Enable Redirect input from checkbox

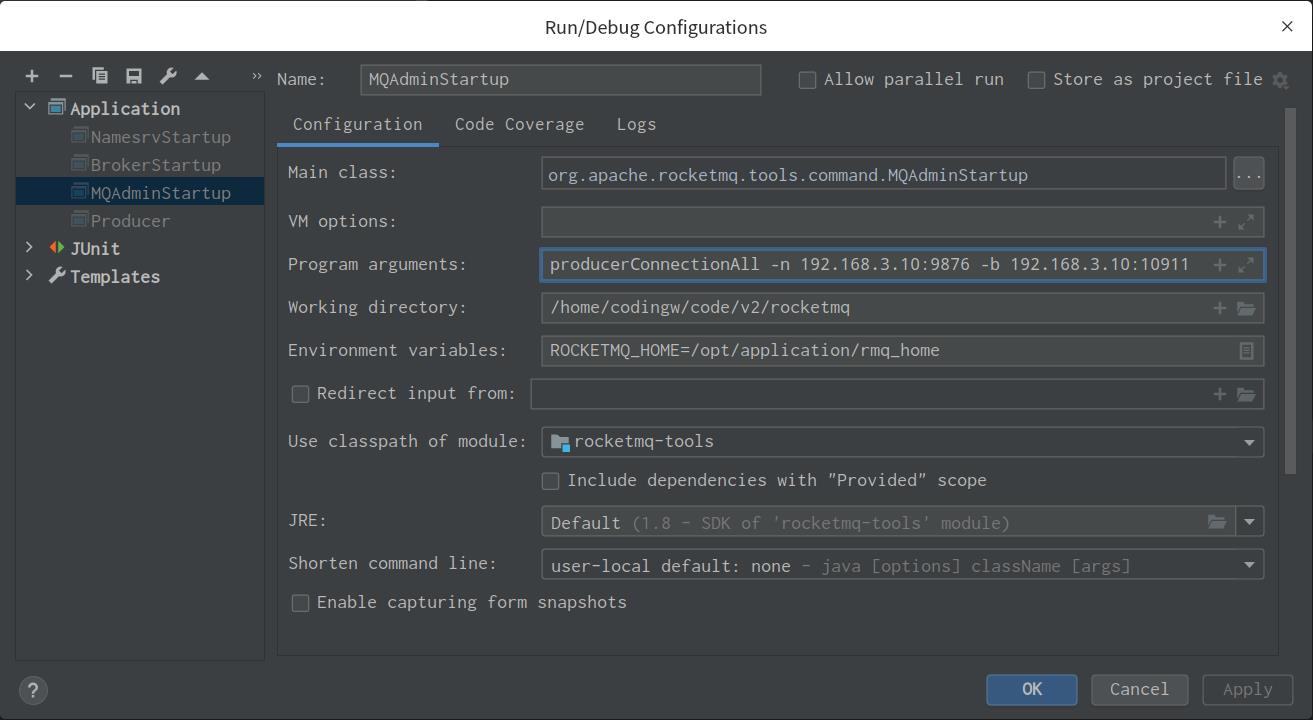(300, 394)
